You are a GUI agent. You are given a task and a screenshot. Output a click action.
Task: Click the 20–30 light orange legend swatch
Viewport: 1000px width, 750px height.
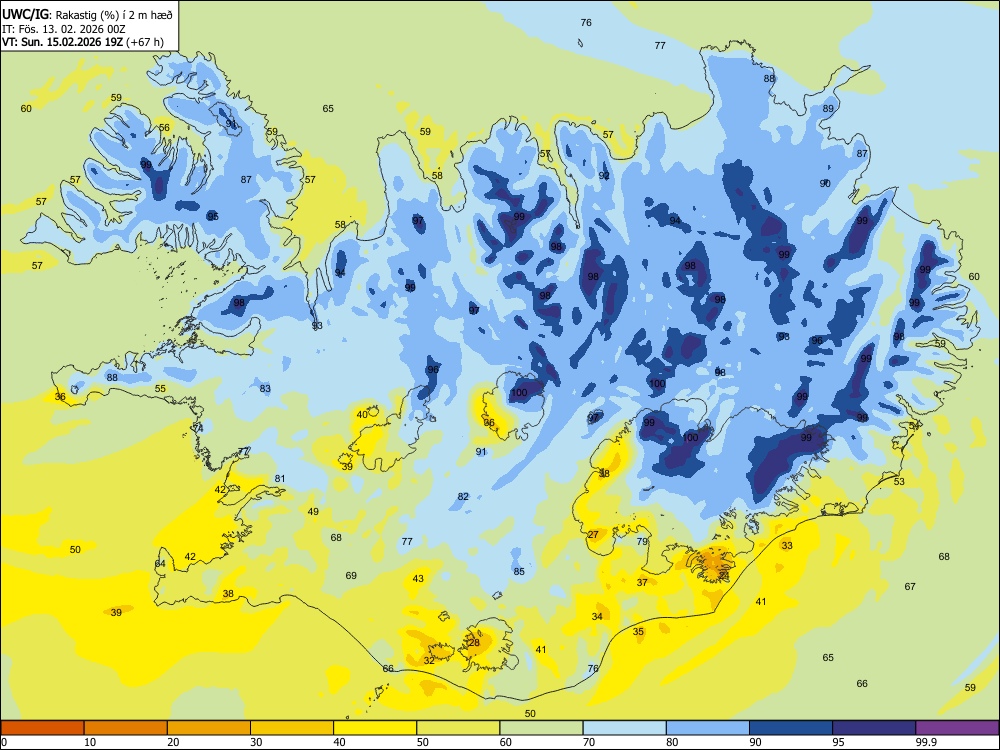point(209,728)
